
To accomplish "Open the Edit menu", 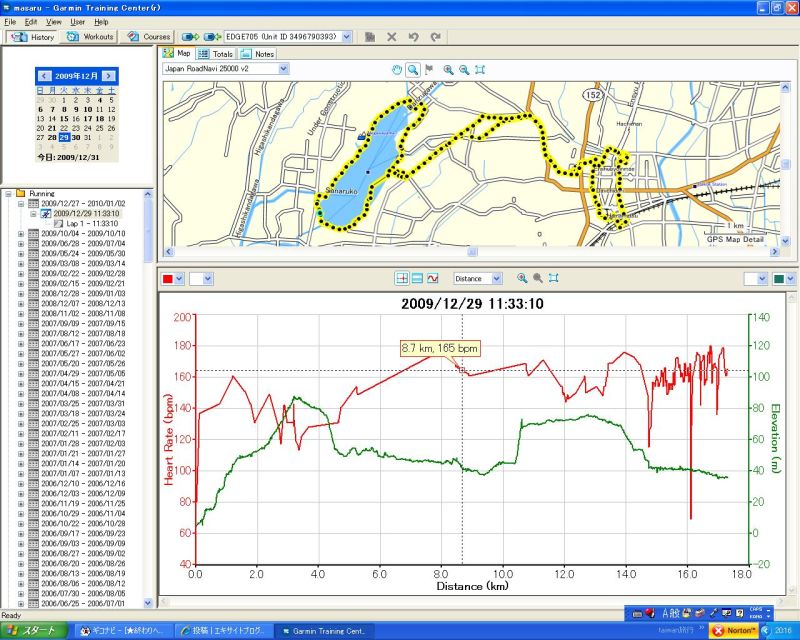I will point(31,22).
